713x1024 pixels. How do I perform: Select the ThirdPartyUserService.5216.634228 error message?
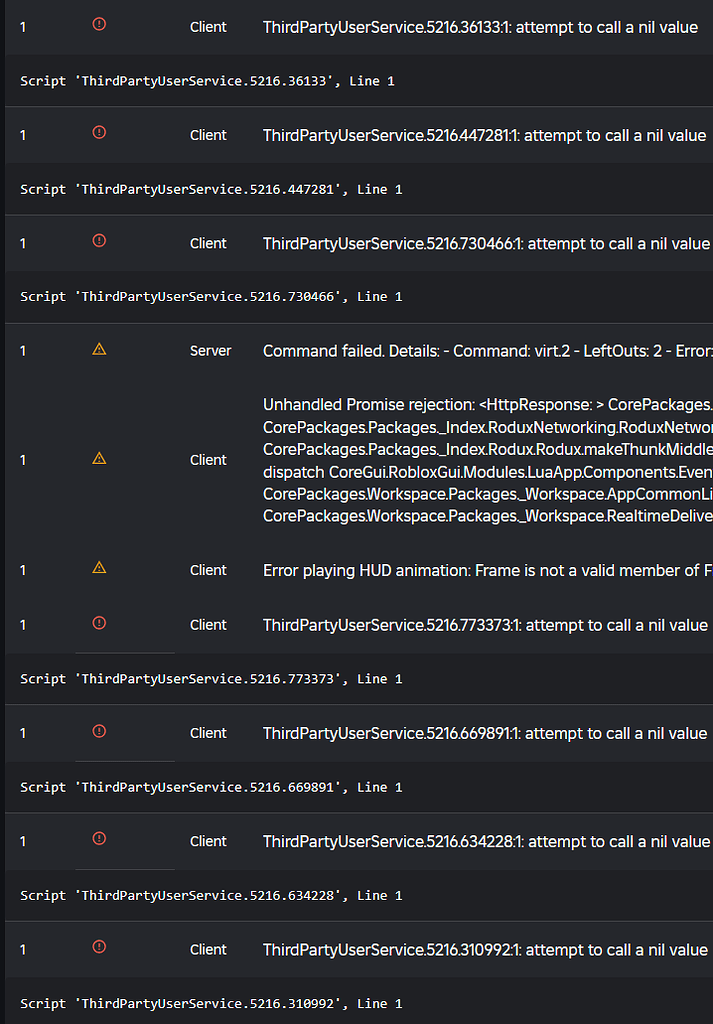(x=486, y=841)
